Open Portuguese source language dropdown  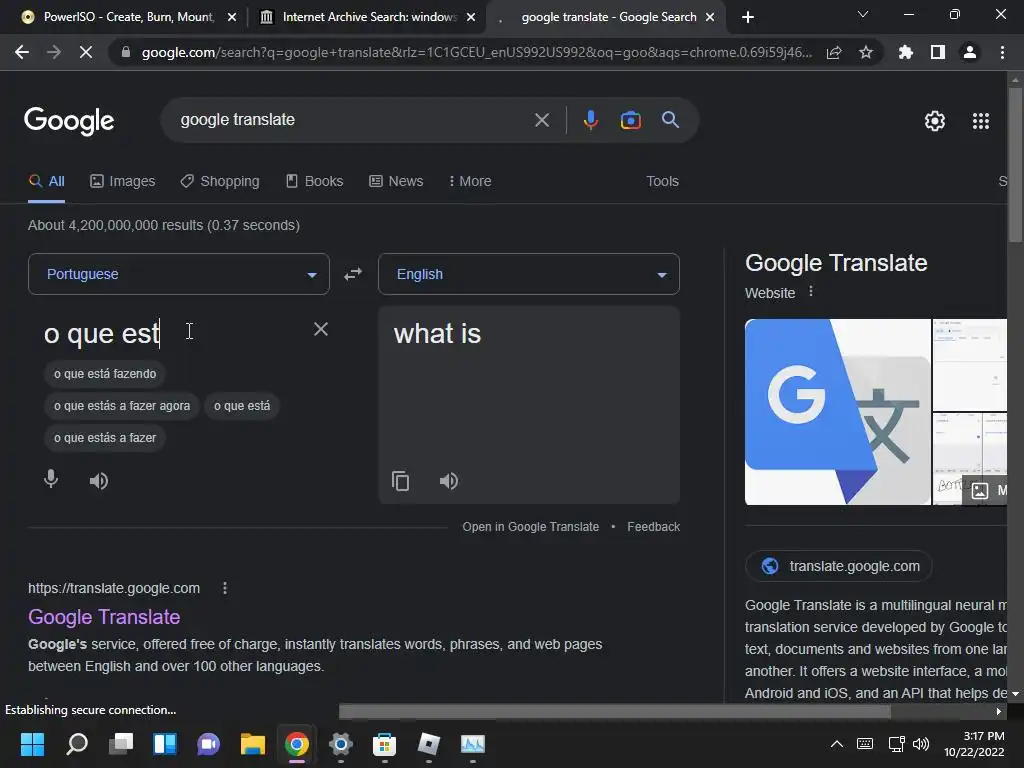click(x=179, y=274)
